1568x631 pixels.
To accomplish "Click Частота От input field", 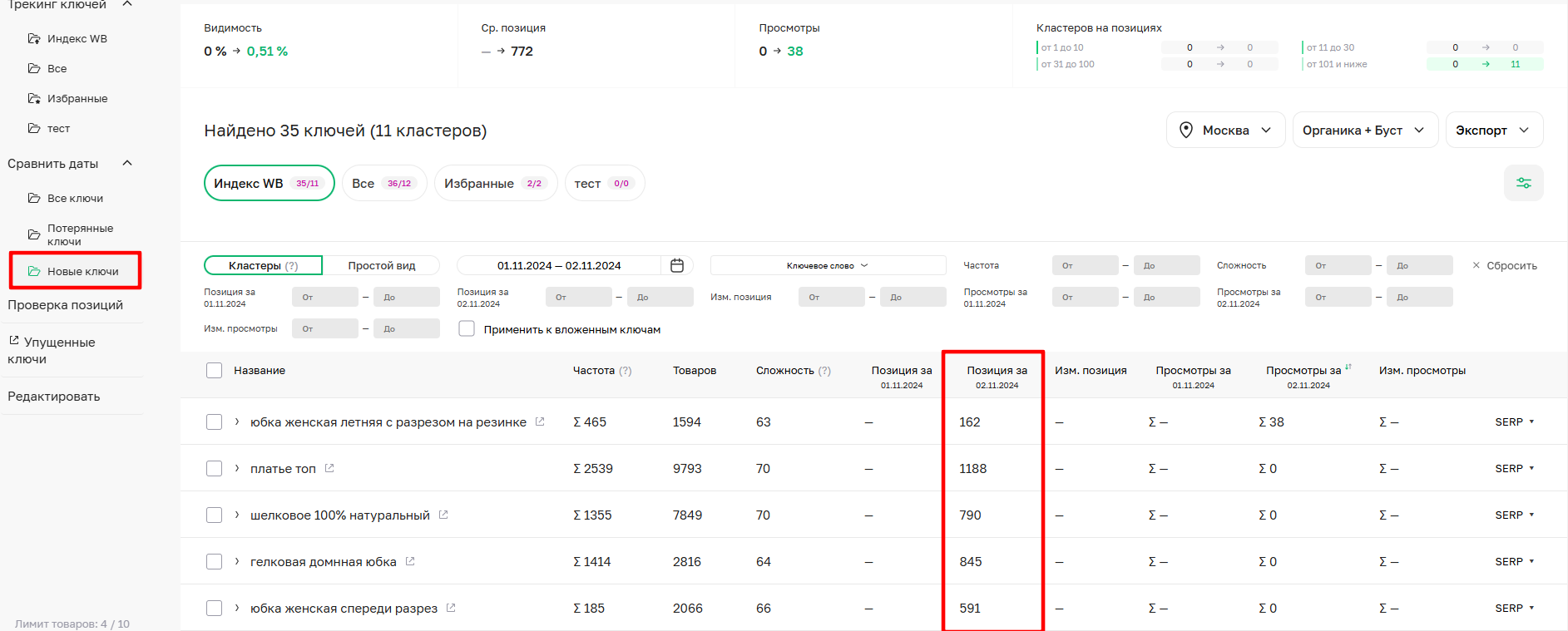I will 1085,265.
